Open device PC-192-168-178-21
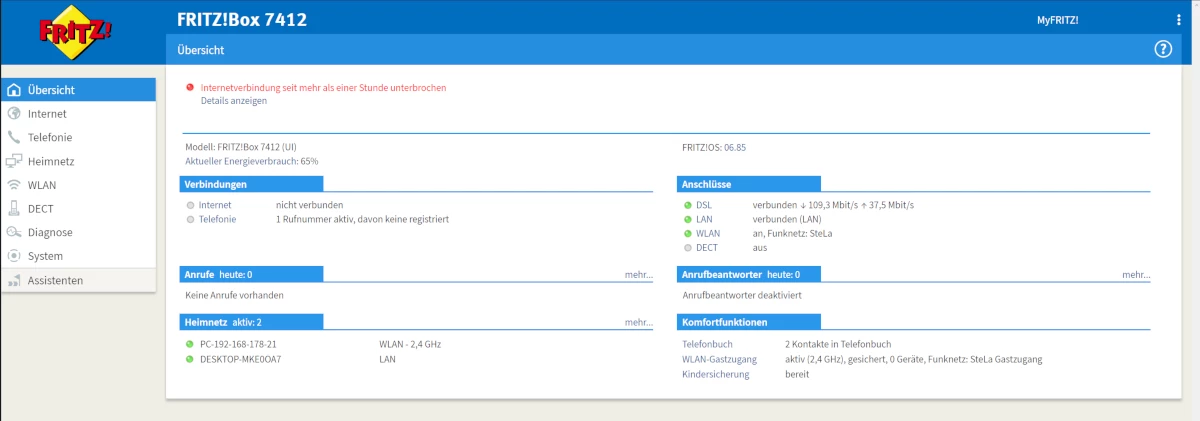 coord(238,344)
